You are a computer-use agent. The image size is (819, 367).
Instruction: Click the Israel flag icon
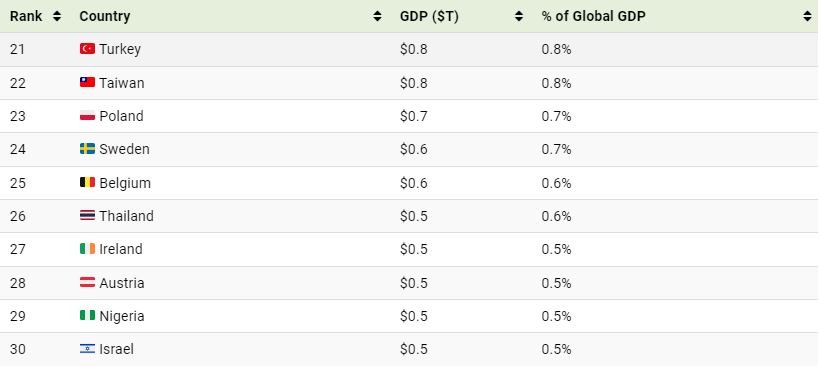[x=87, y=349]
